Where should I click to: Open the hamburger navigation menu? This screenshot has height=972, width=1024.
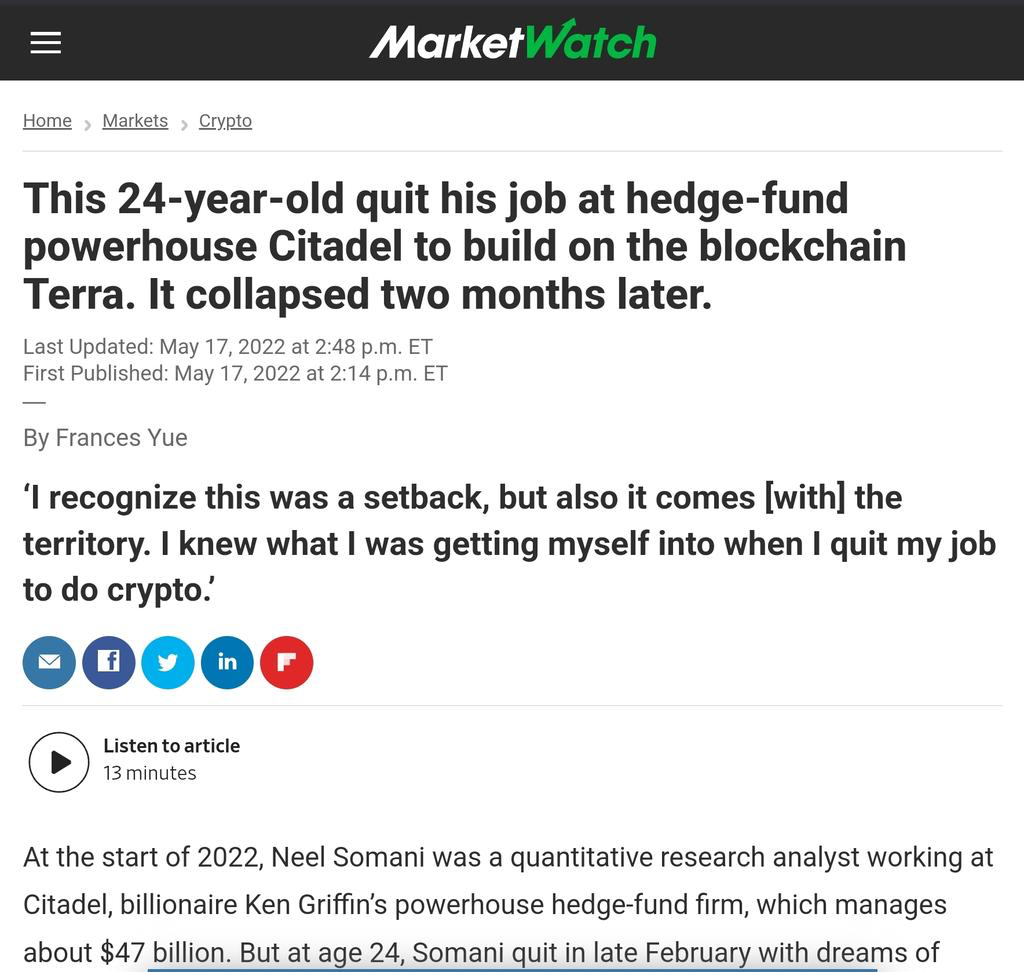click(x=46, y=42)
